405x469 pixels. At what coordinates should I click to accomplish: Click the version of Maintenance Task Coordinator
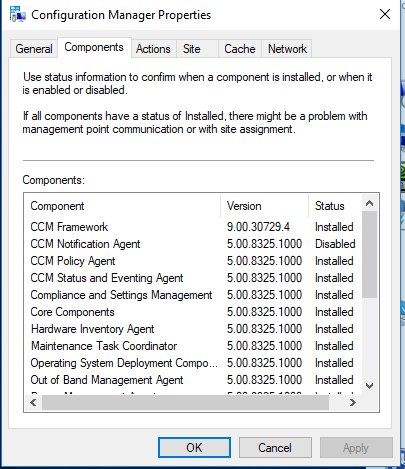[264, 346]
